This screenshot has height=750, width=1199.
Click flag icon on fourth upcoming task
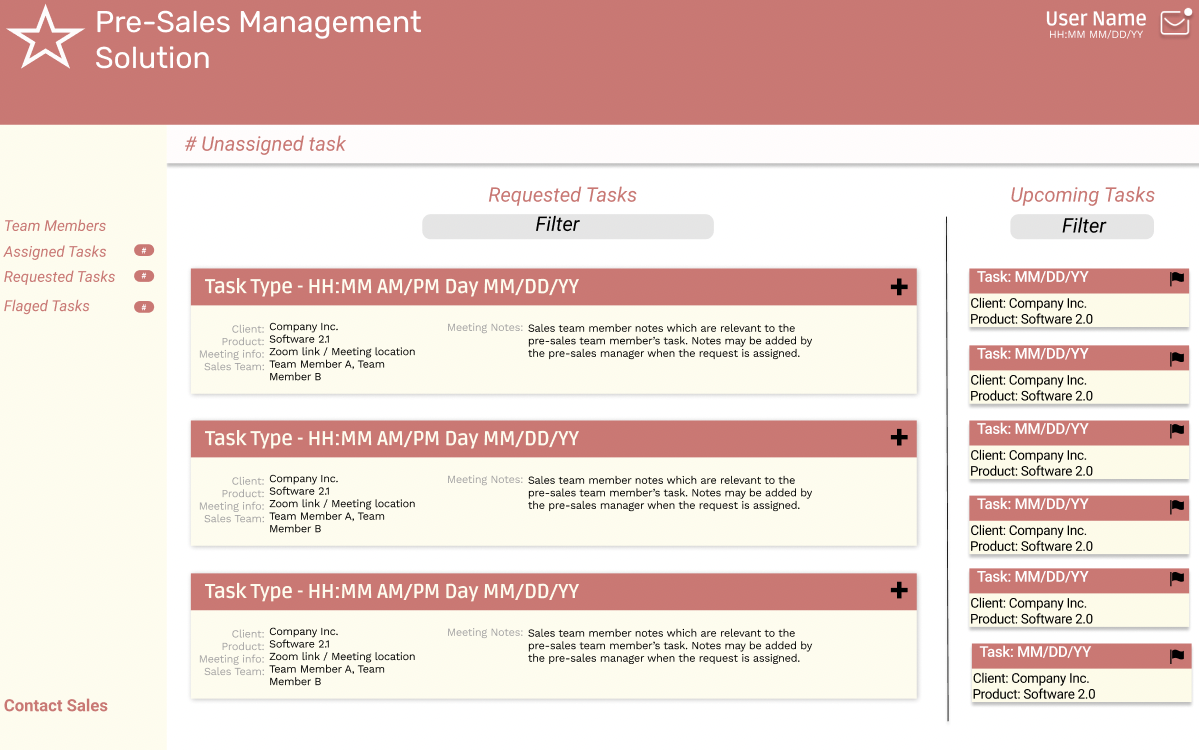(1177, 507)
